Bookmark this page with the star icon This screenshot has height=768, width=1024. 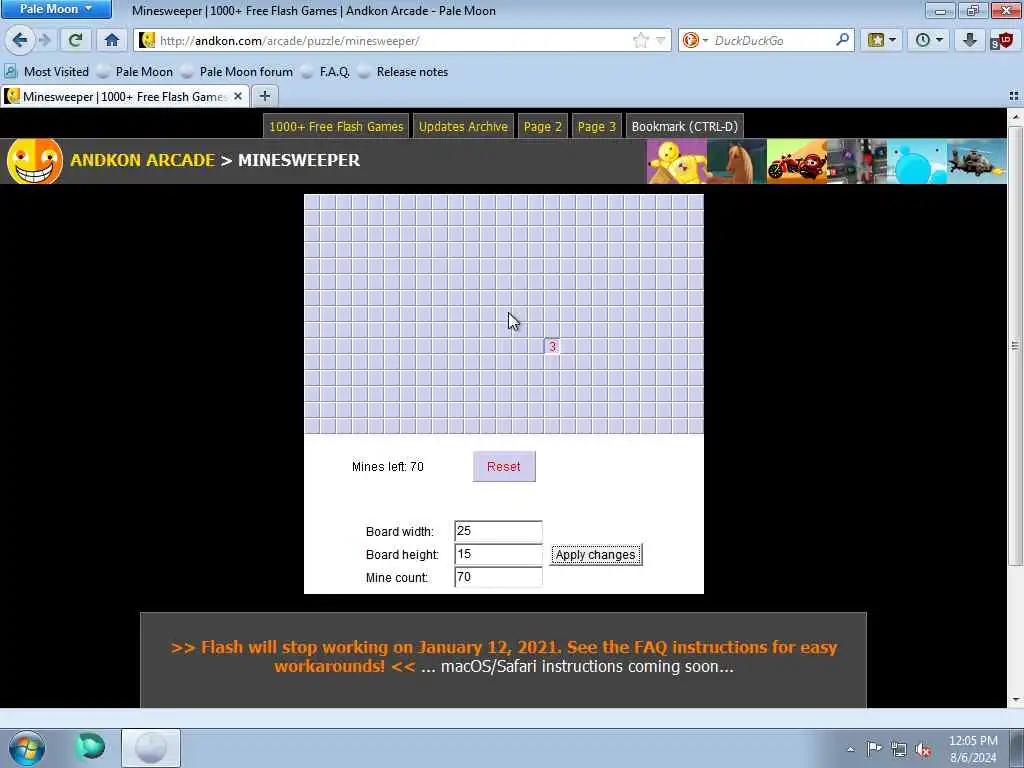(641, 40)
